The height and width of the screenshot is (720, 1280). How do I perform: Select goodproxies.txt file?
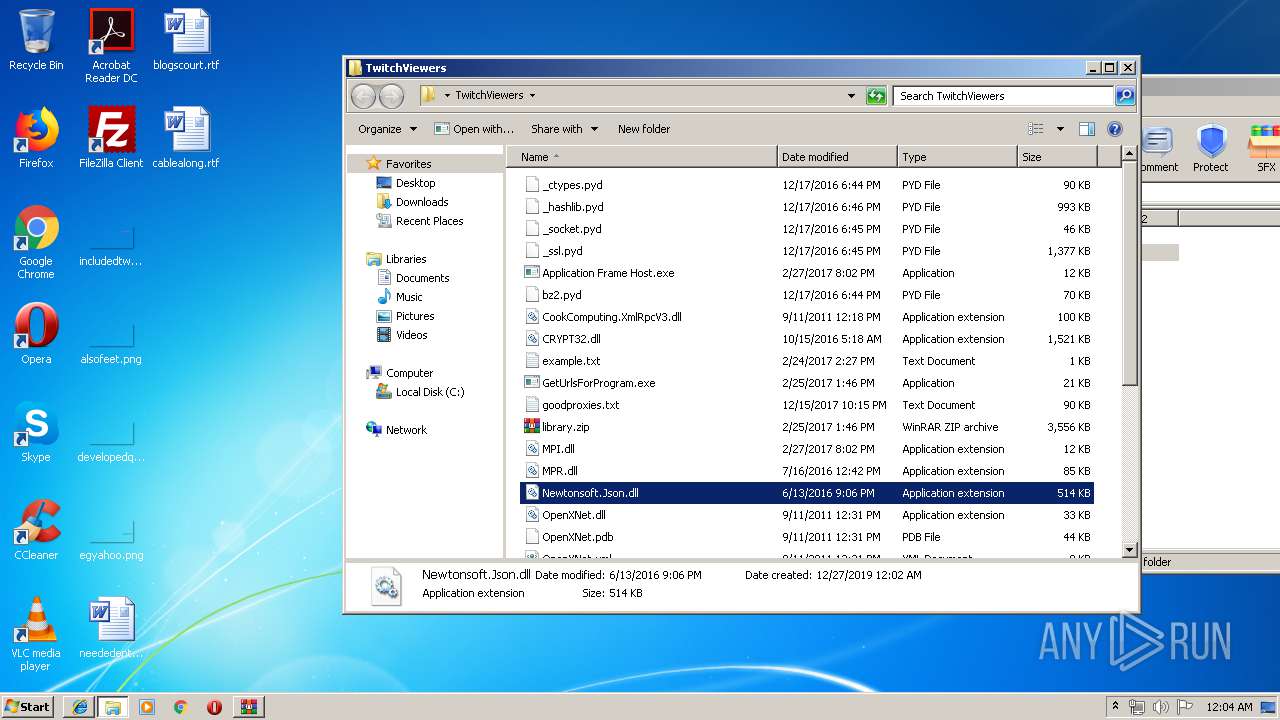tap(808, 405)
